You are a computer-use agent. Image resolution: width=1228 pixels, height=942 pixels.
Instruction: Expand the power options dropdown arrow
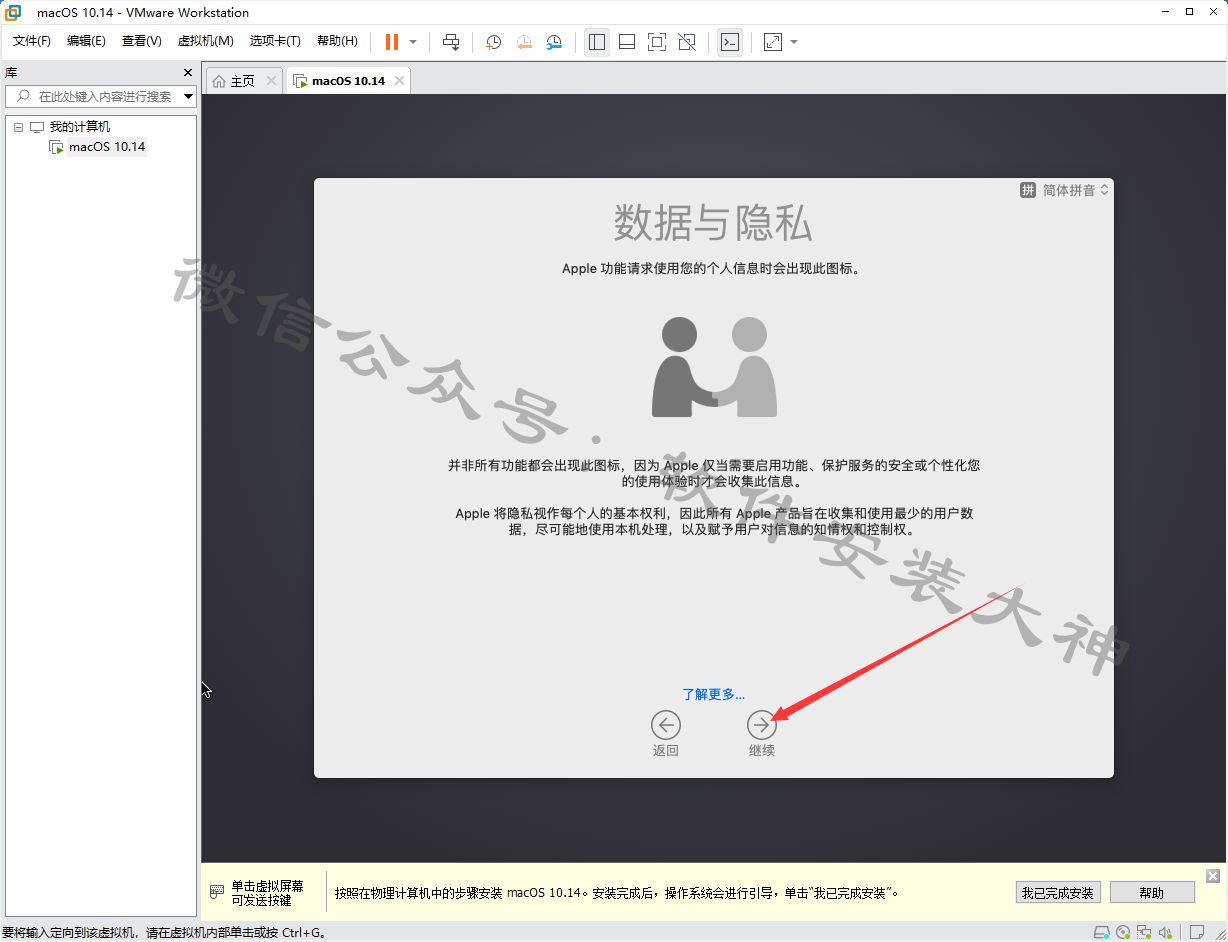(413, 42)
